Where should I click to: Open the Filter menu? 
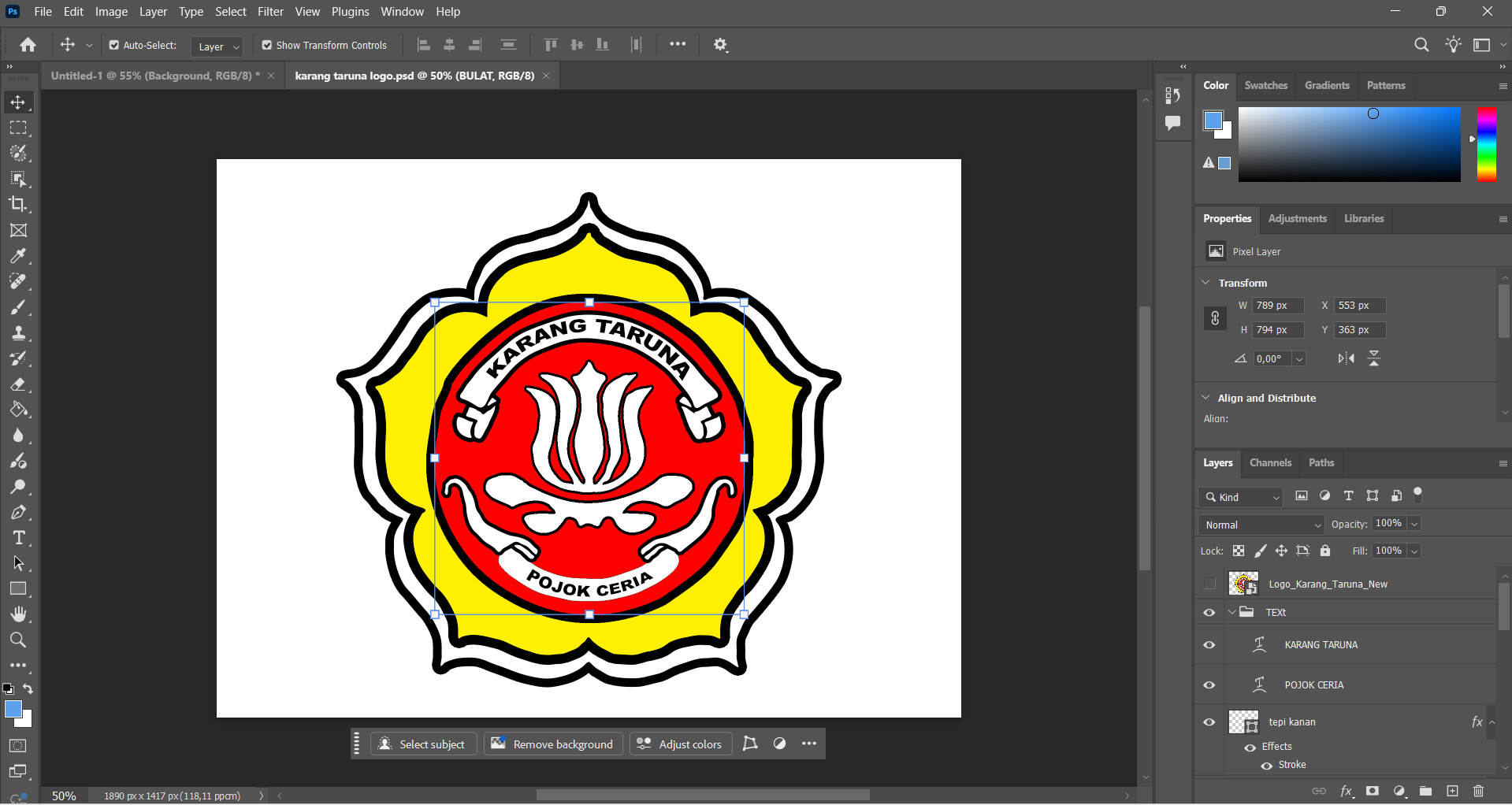[x=270, y=11]
